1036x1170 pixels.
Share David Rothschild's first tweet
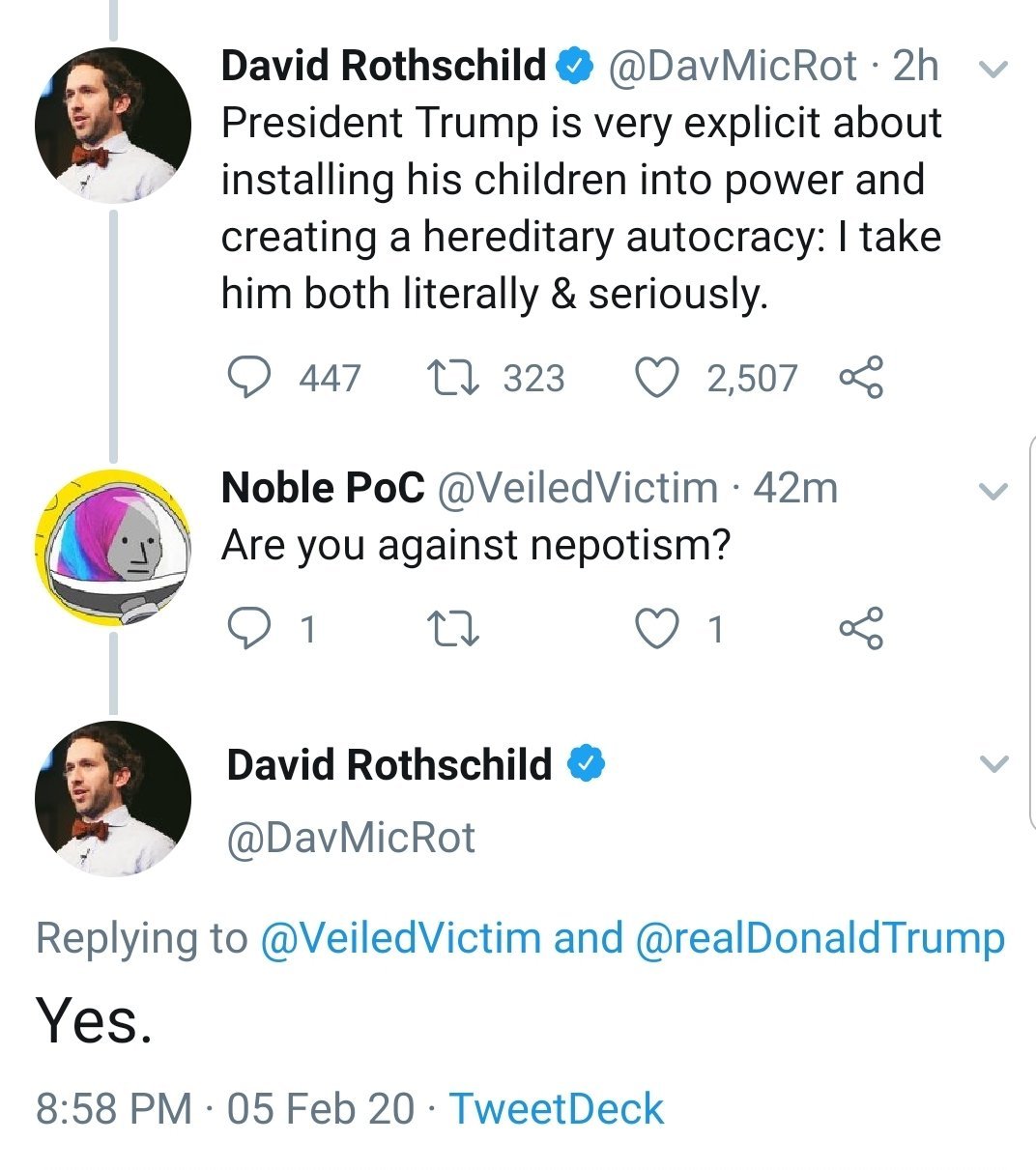(x=860, y=378)
